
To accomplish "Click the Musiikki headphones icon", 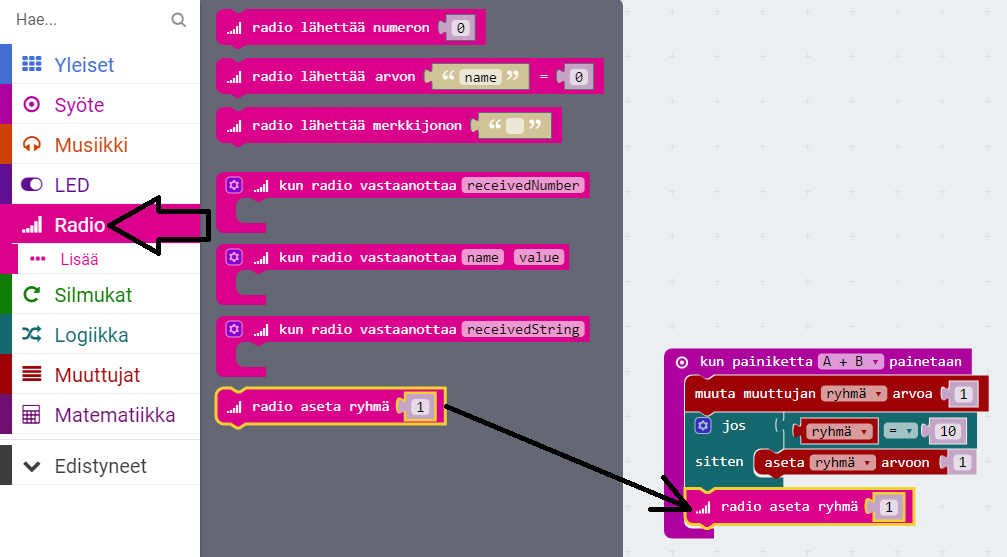I will [32, 145].
